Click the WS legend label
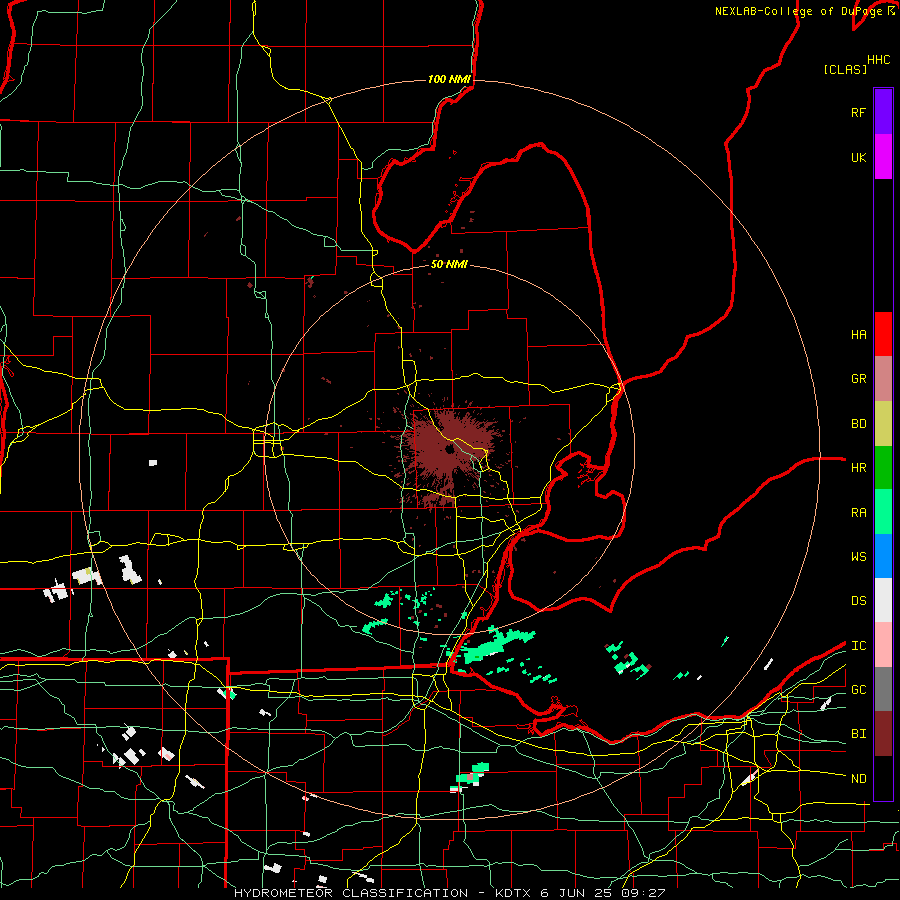 point(858,557)
